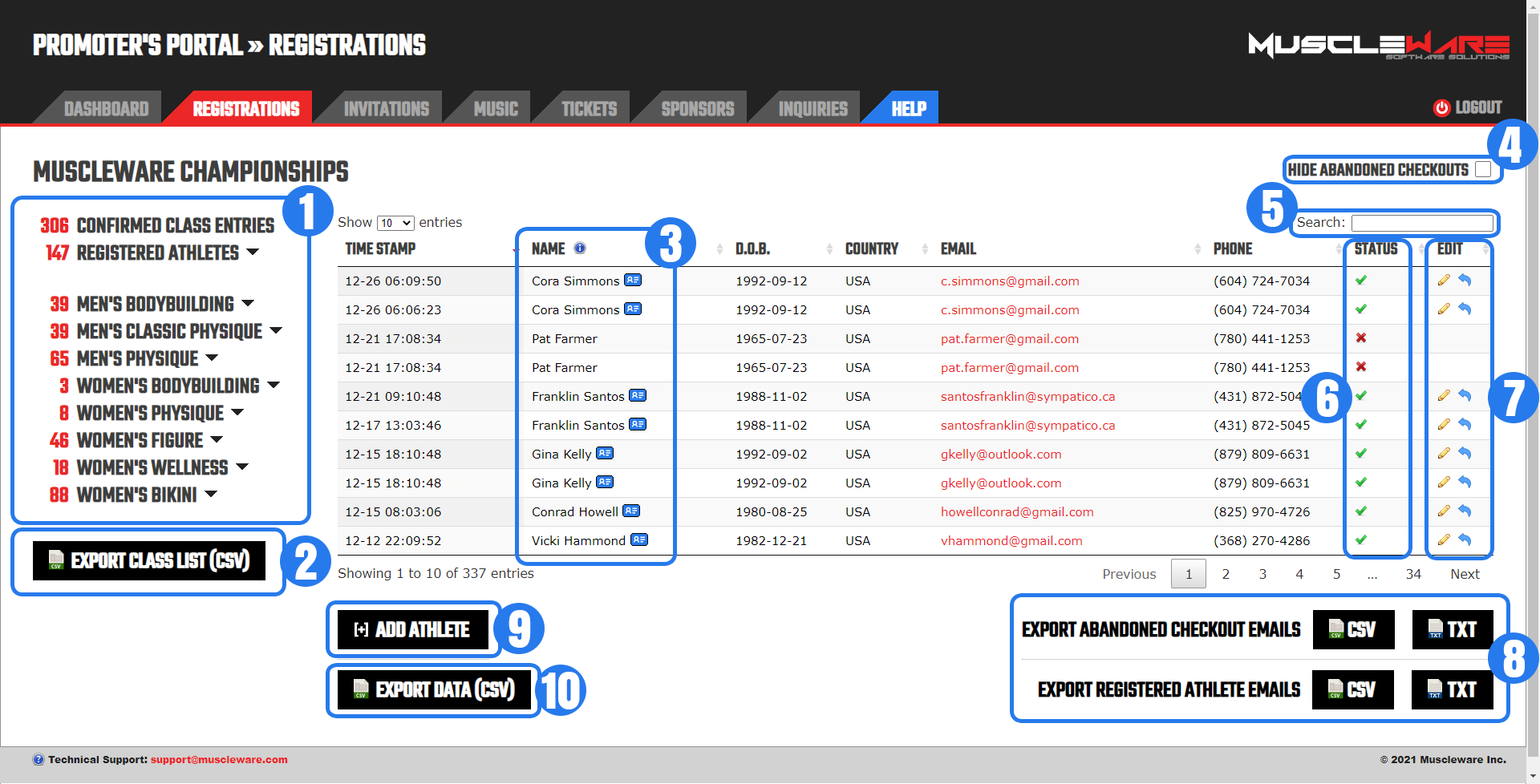Open the Show entries count dropdown
Image resolution: width=1540 pixels, height=784 pixels.
[x=395, y=223]
